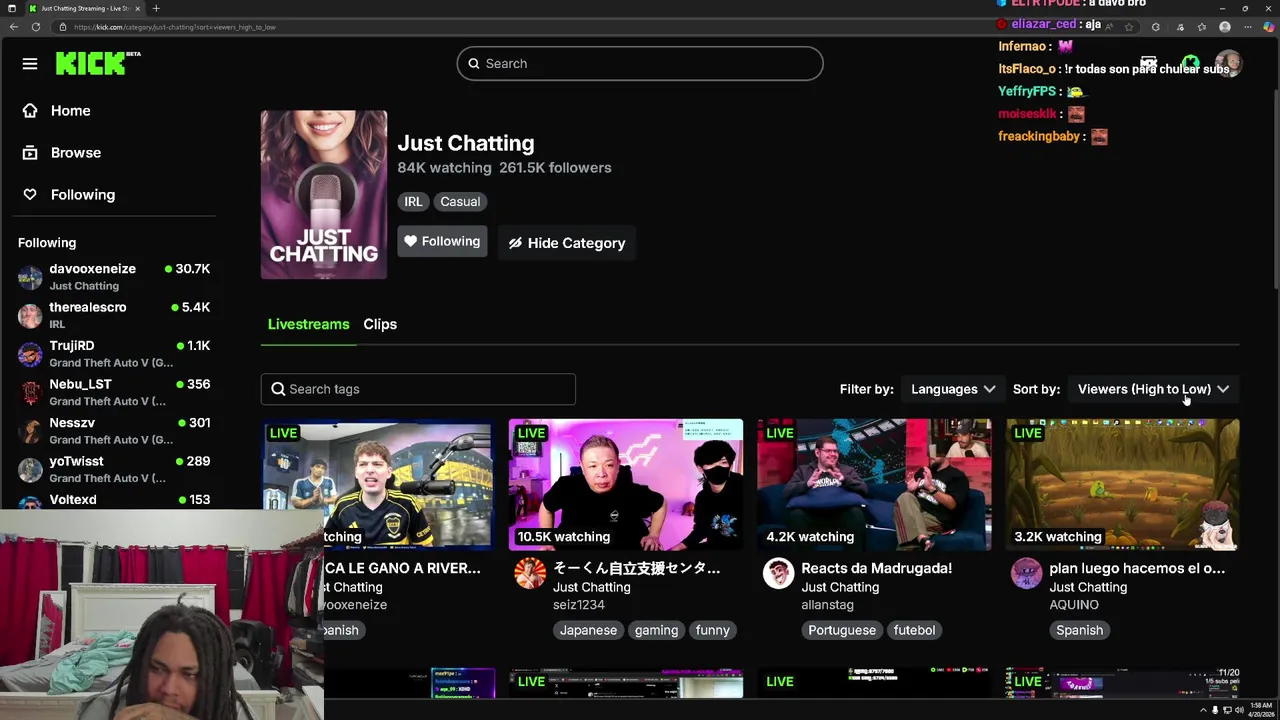Open therealescro followed channel
Image resolution: width=1280 pixels, height=720 pixels.
(x=115, y=315)
